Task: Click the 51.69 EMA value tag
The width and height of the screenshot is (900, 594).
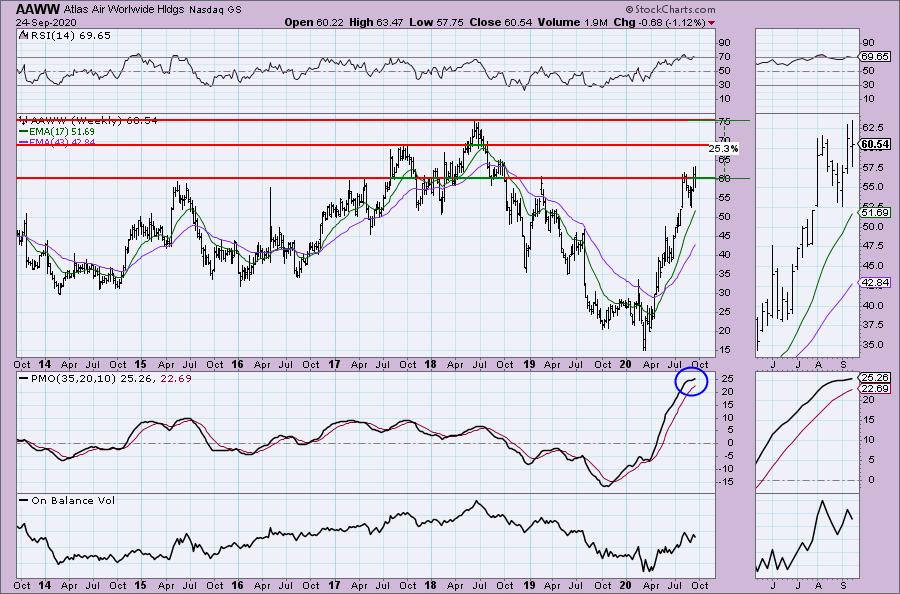Action: tap(875, 213)
